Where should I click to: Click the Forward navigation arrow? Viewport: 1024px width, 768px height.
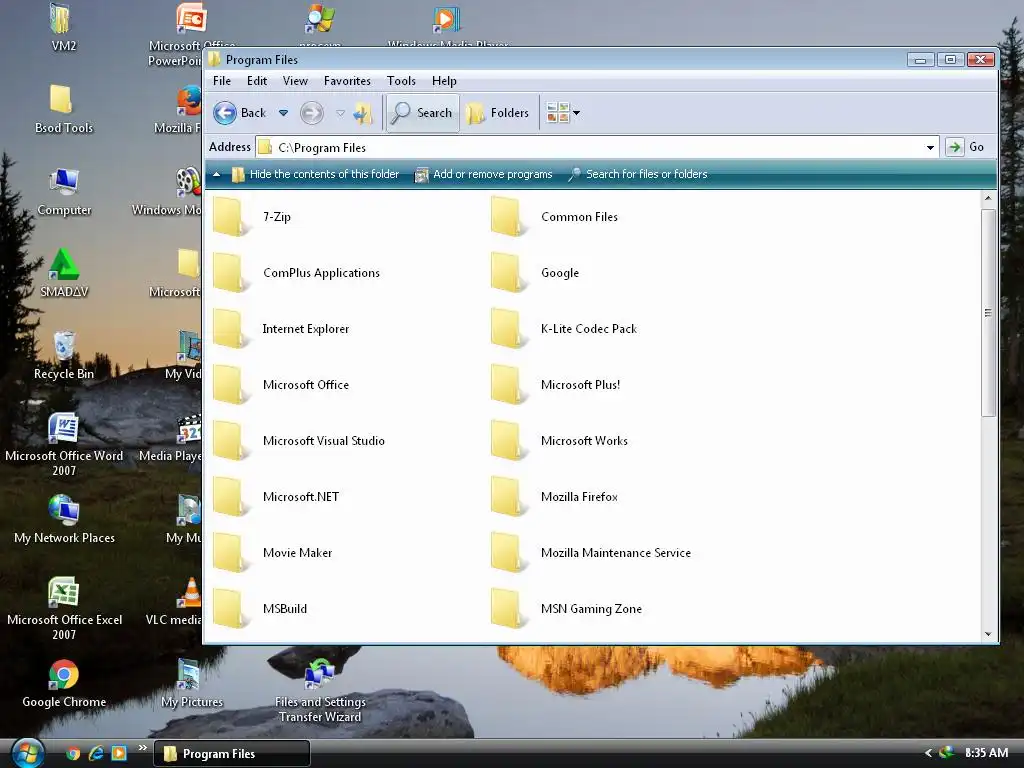pyautogui.click(x=312, y=113)
